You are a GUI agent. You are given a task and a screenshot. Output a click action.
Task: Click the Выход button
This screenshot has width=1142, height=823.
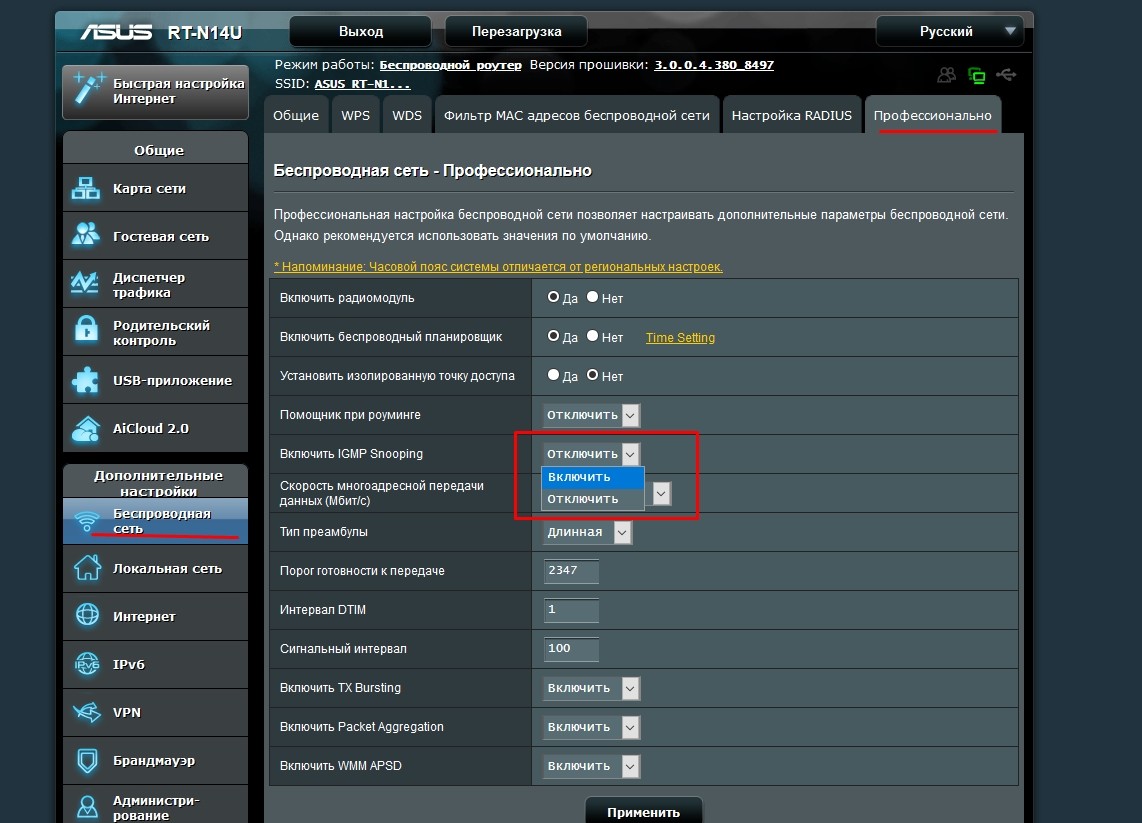361,31
